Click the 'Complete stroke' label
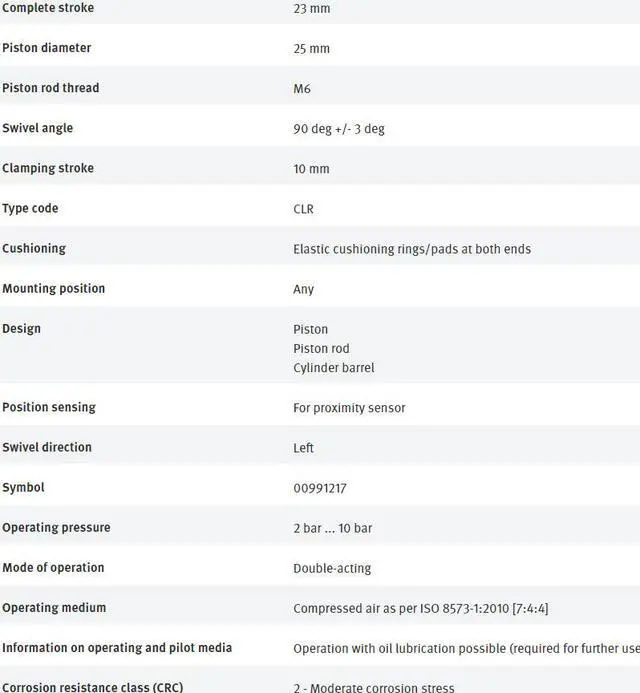Image resolution: width=640 pixels, height=693 pixels. [x=48, y=8]
